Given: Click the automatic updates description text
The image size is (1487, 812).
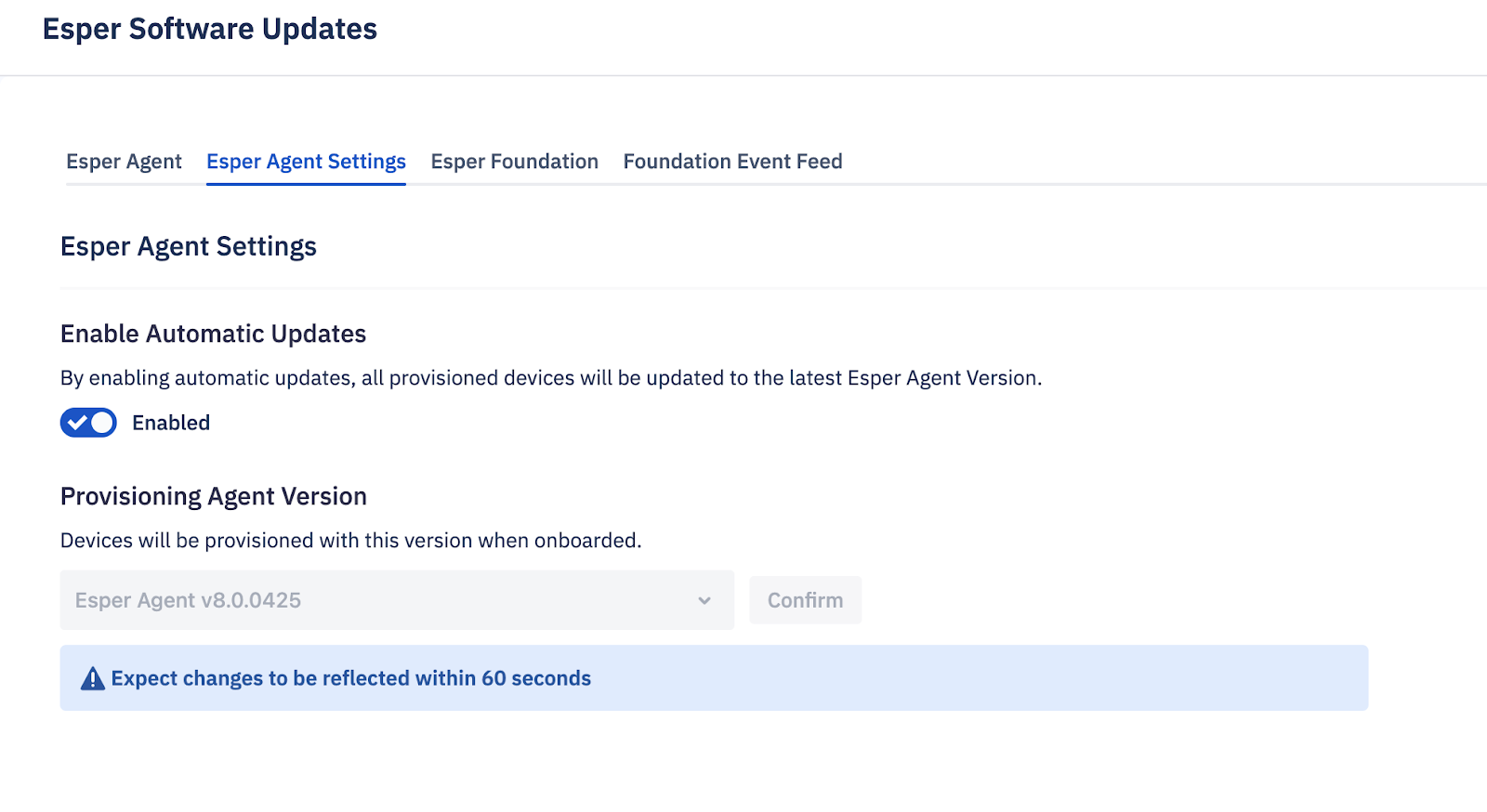Looking at the screenshot, I should coord(551,378).
